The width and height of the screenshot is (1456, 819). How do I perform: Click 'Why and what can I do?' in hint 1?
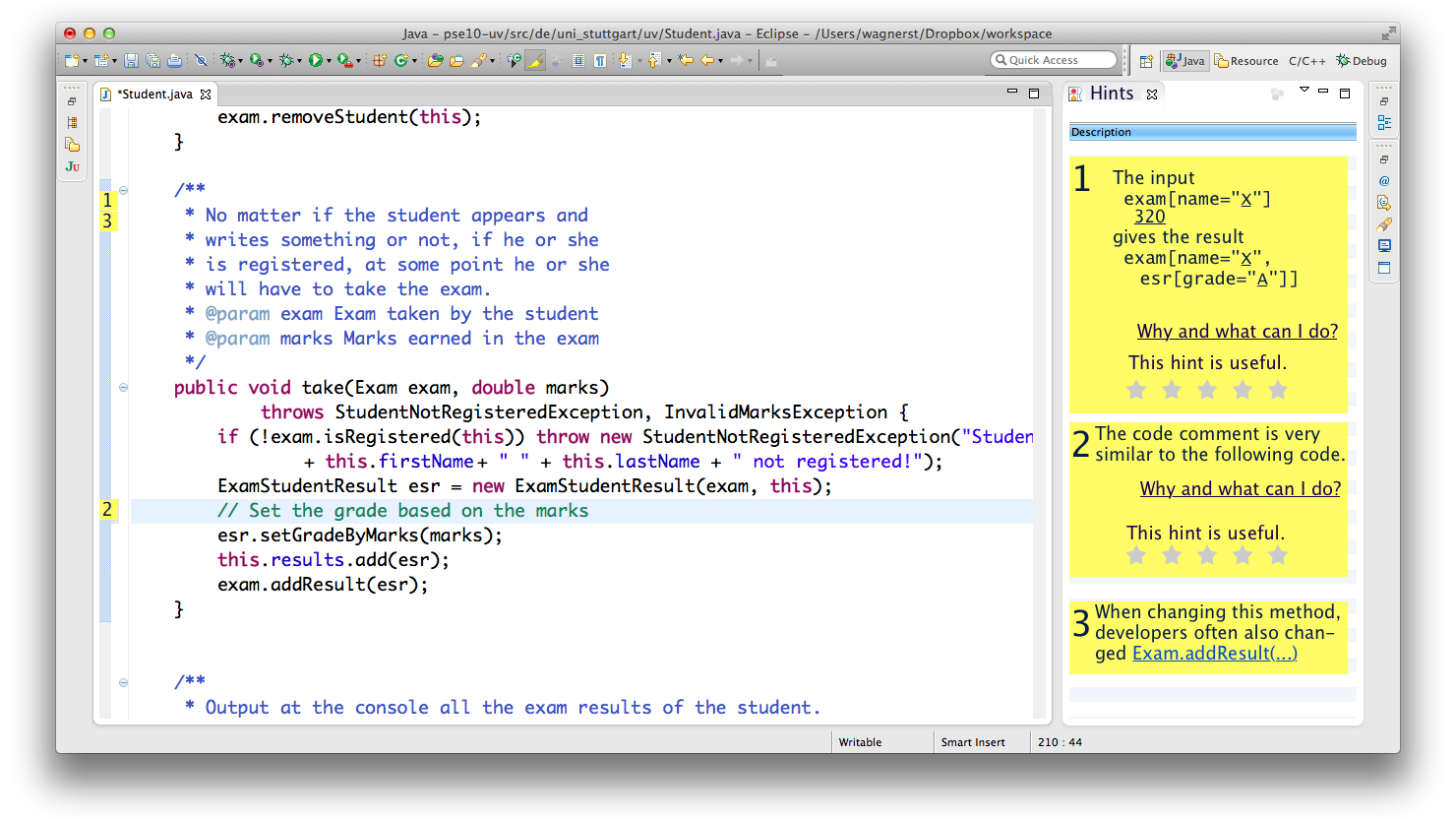tap(1238, 331)
